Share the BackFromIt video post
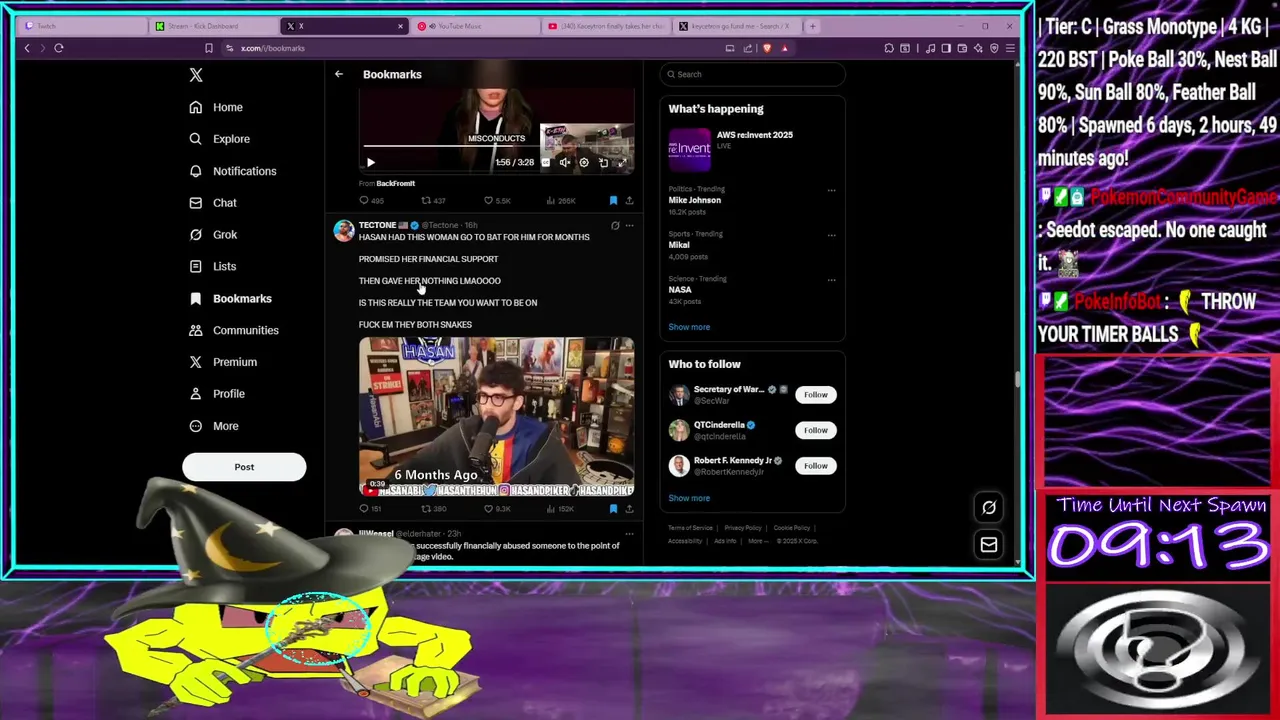The height and width of the screenshot is (720, 1280). [x=629, y=201]
